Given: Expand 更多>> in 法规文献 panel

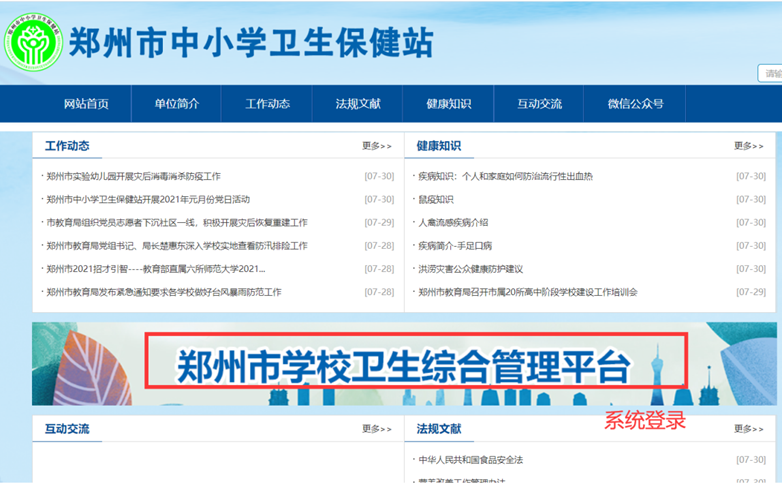Looking at the screenshot, I should coord(749,429).
